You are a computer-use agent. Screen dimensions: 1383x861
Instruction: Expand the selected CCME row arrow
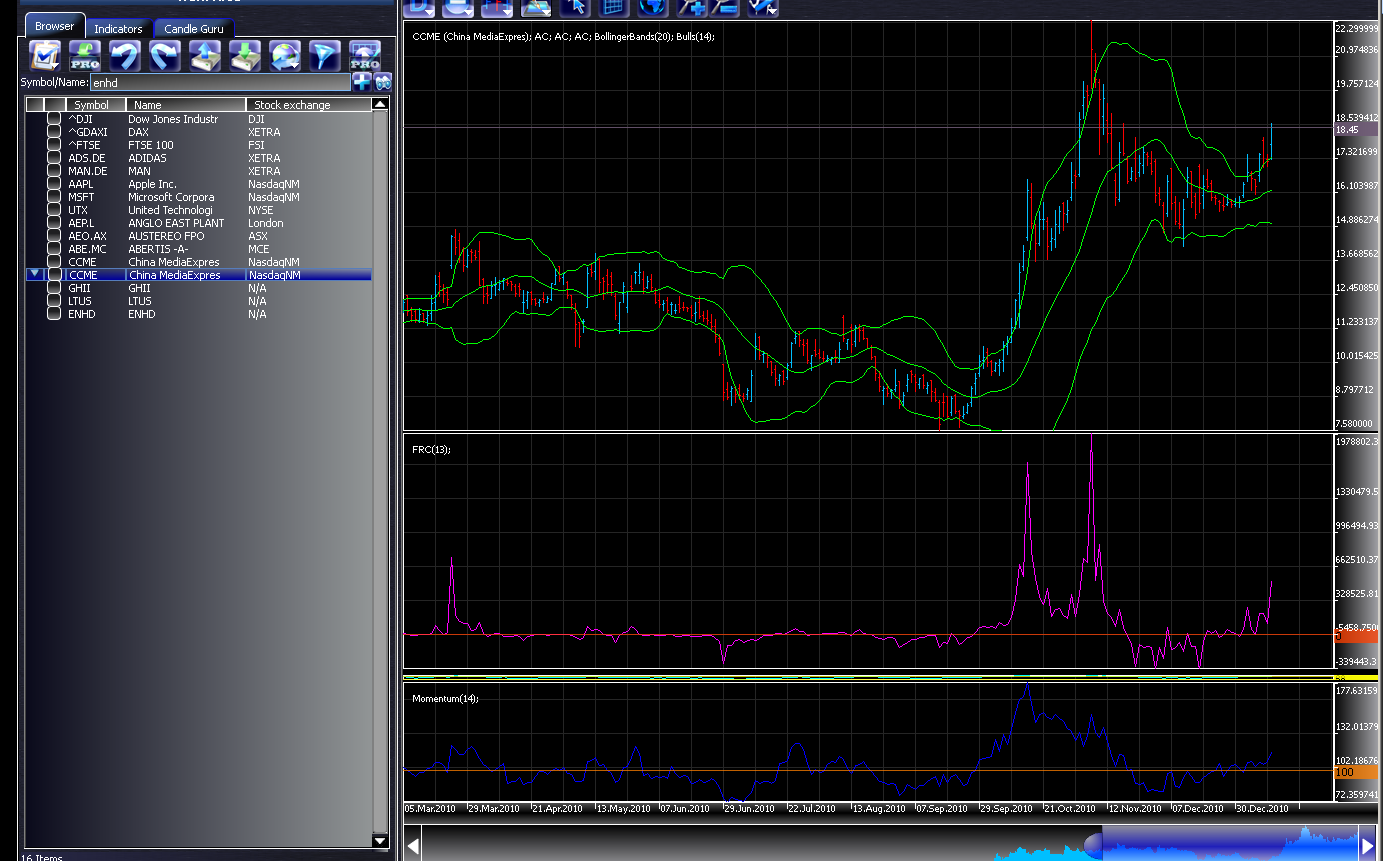(34, 274)
